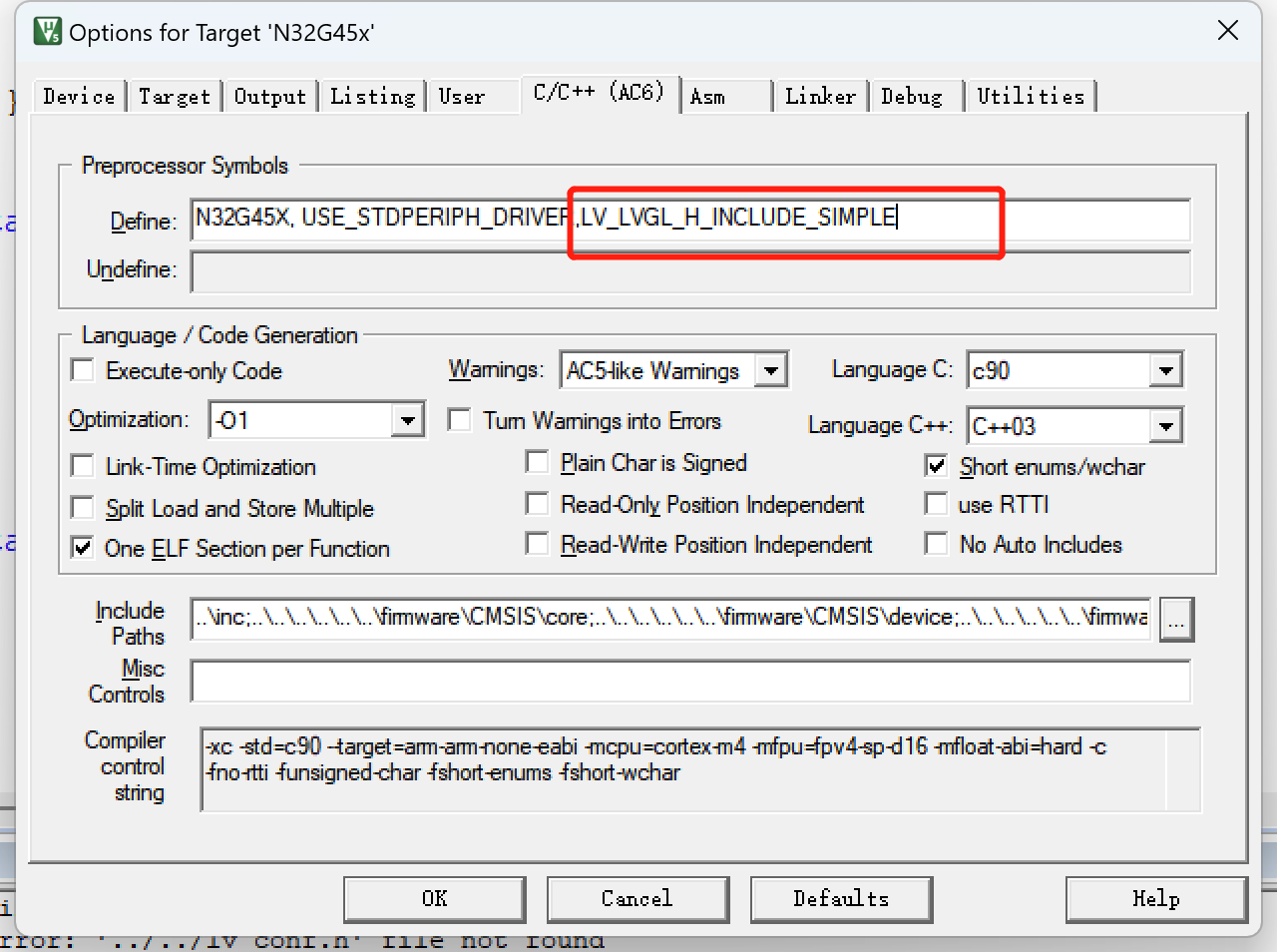Open the Device tab
Viewport: 1277px width, 952px height.
coord(79,97)
